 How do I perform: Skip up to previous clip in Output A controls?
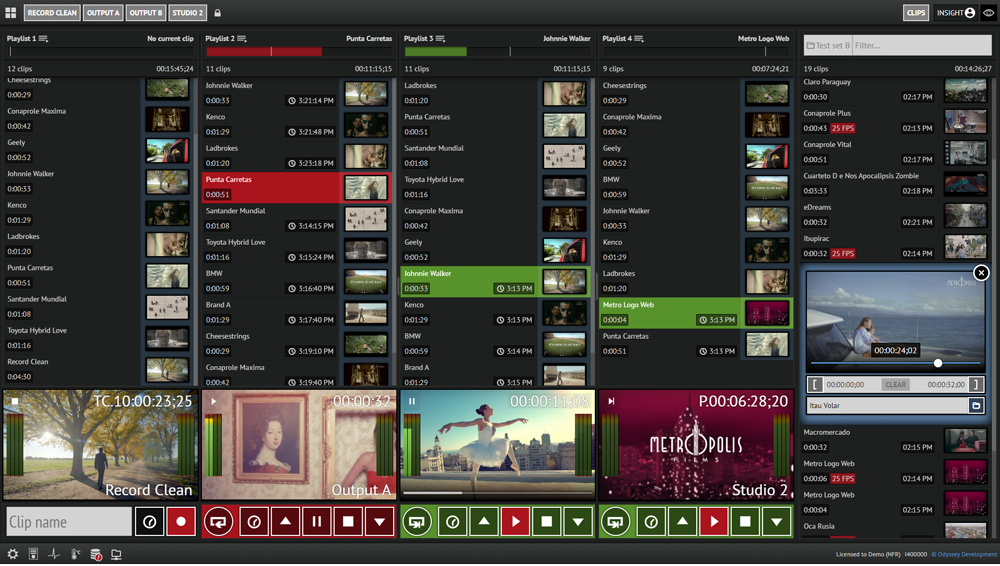coord(285,522)
